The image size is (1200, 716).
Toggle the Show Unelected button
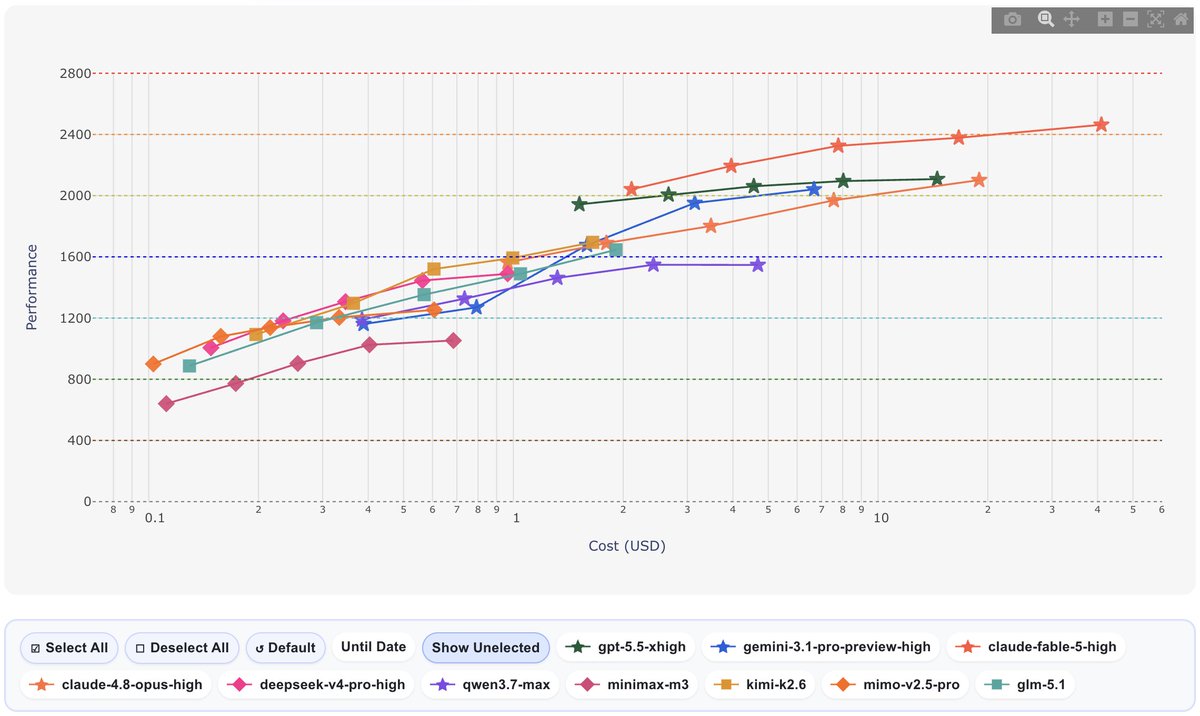[486, 647]
